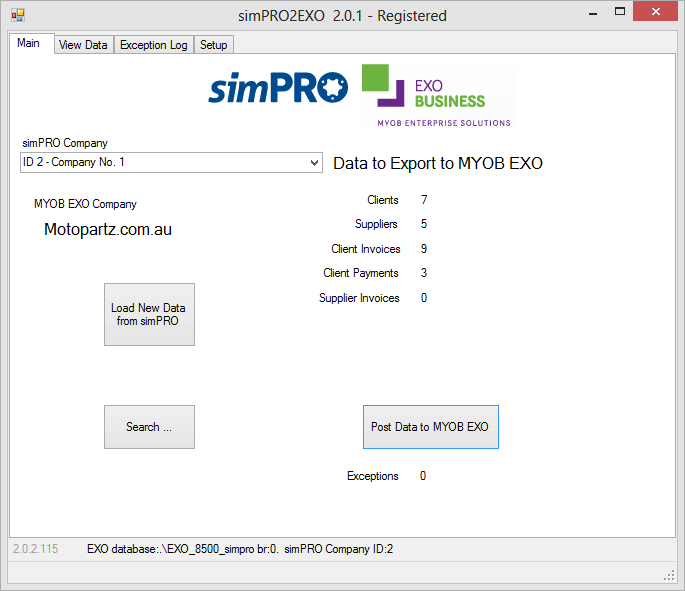Open the Setup tab
The height and width of the screenshot is (591, 685).
[213, 45]
